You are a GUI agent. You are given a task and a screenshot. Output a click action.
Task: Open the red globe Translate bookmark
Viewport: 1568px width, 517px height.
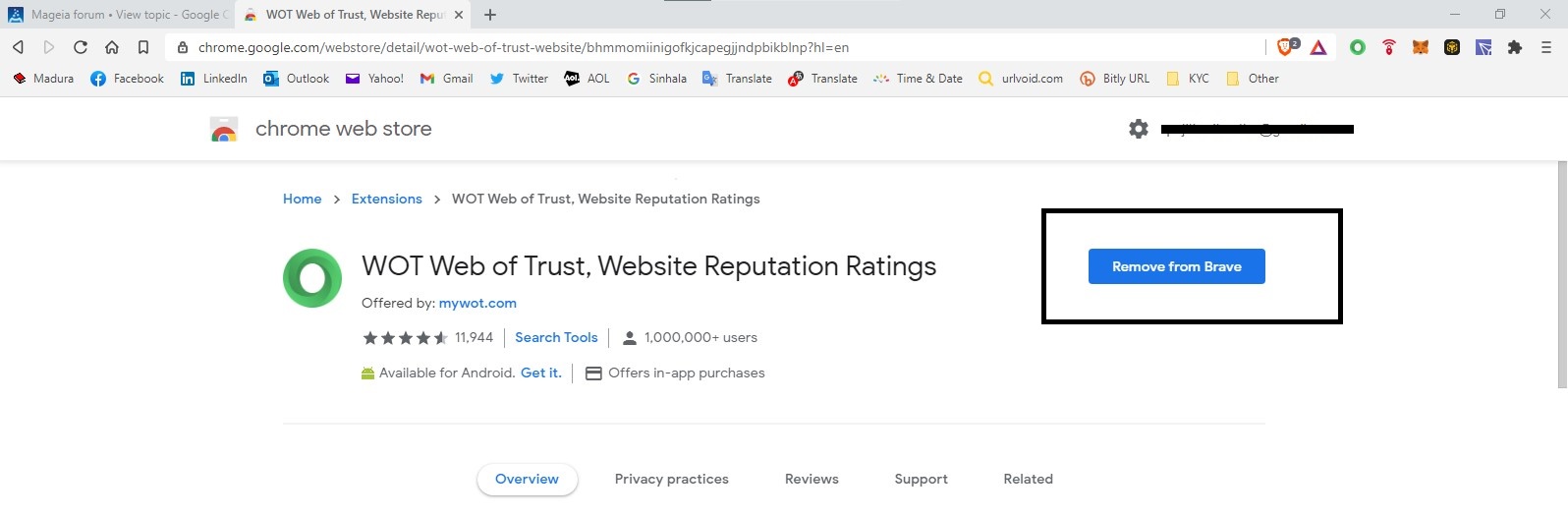click(x=822, y=79)
